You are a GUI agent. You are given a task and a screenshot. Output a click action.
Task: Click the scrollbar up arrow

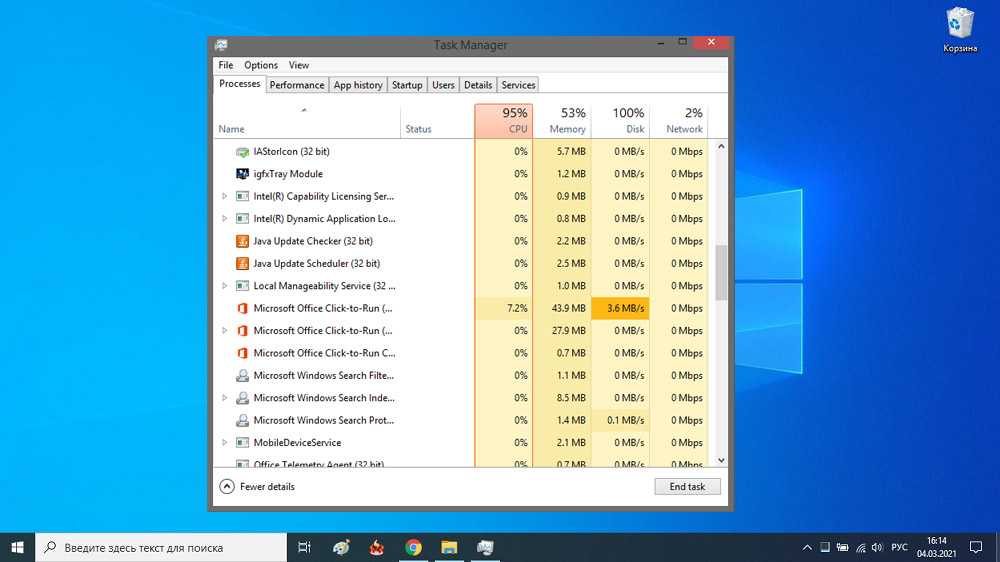tap(721, 147)
